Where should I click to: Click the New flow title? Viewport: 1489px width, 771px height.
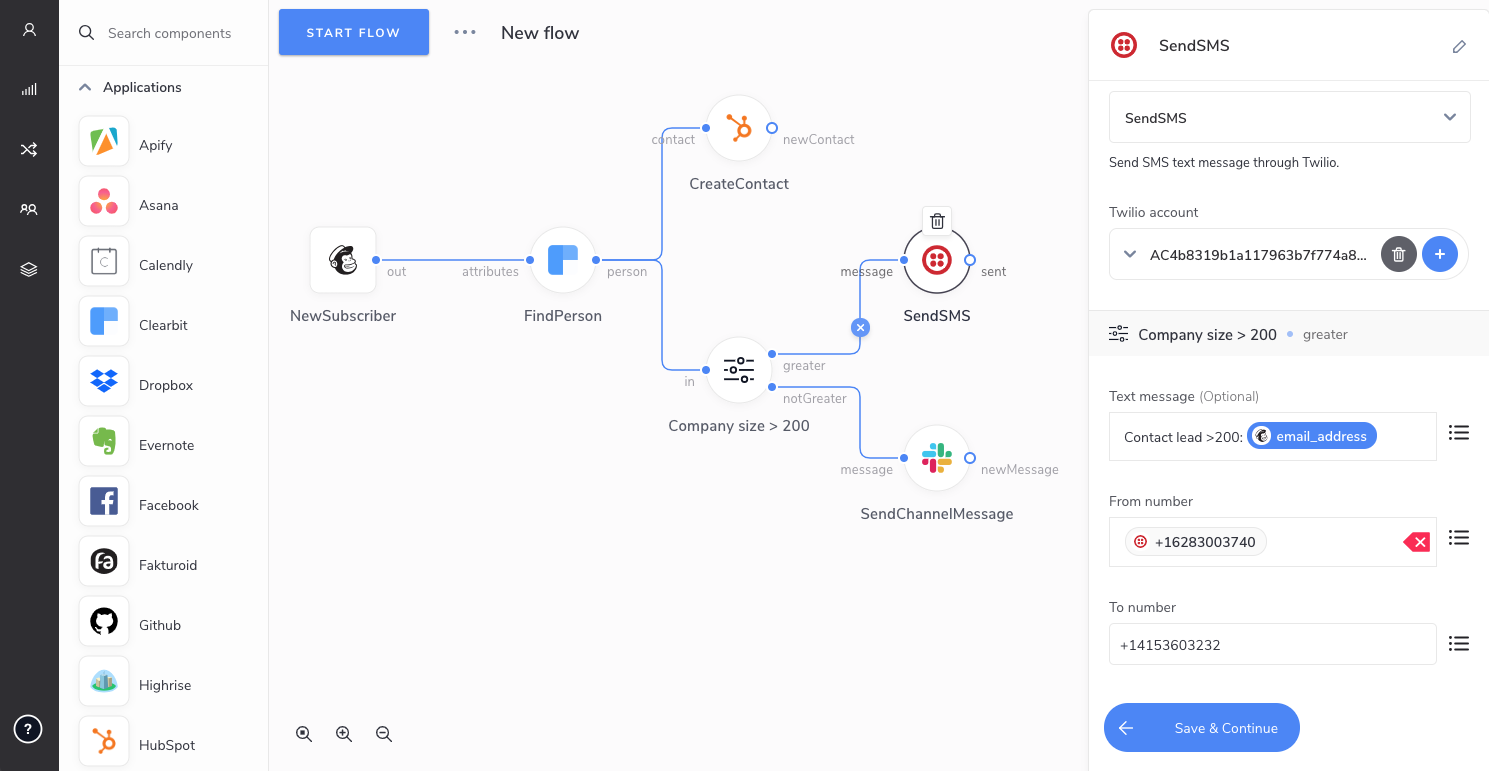tap(540, 32)
